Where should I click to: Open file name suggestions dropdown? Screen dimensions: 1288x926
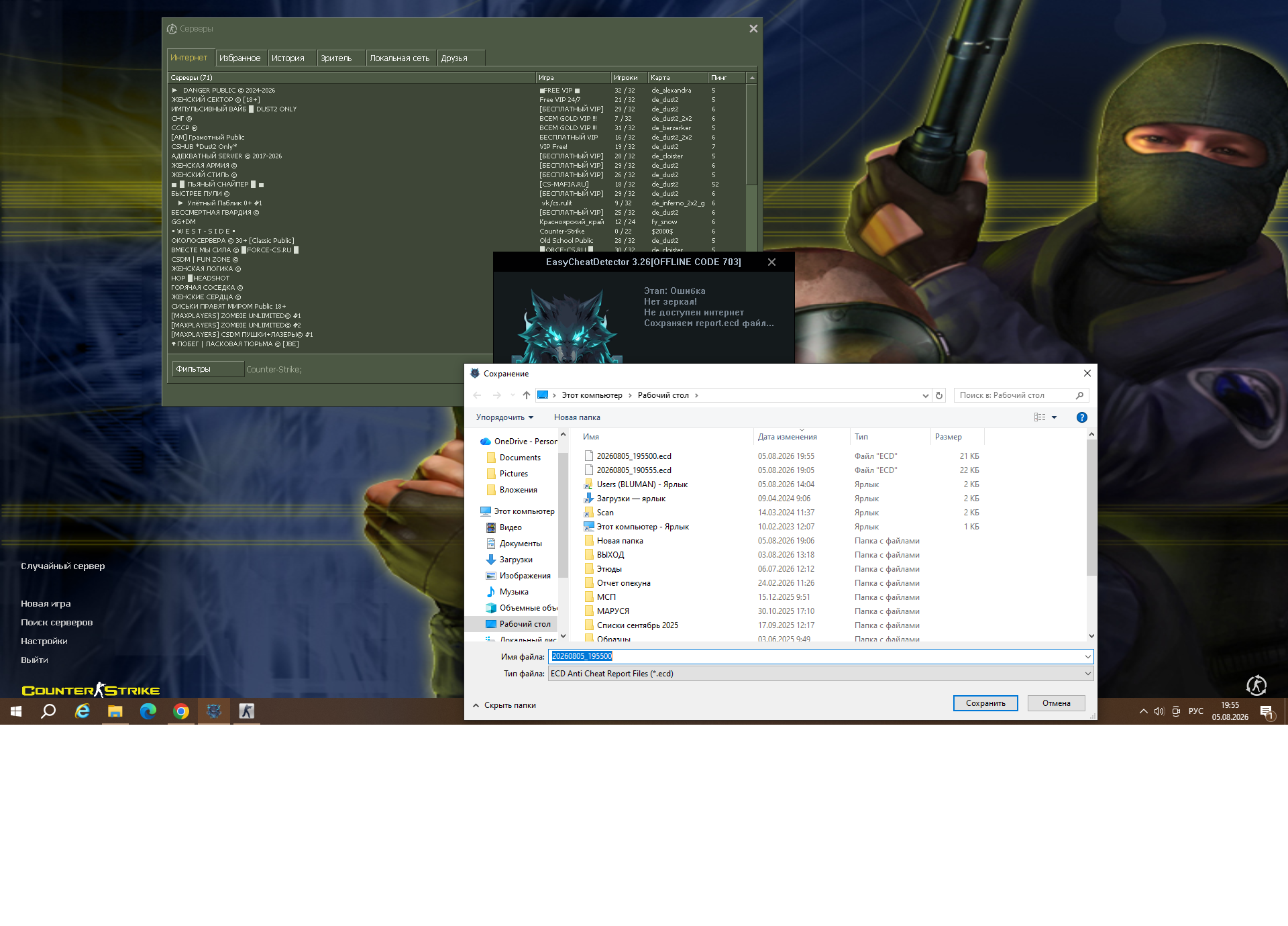tap(1087, 656)
